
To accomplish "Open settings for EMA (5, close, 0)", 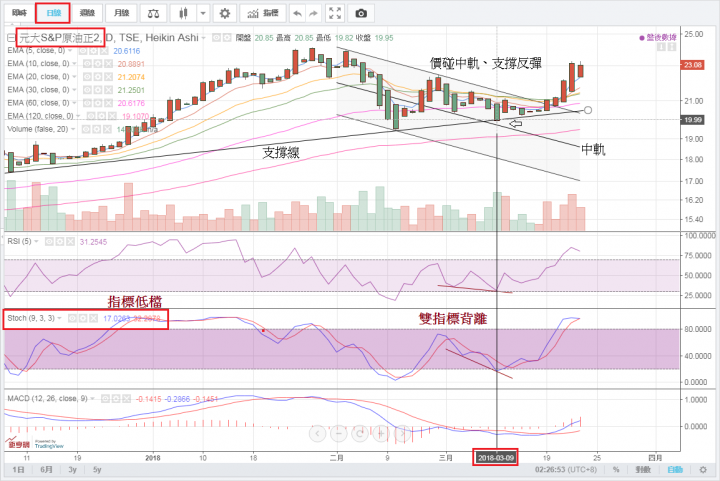I will [x=96, y=50].
